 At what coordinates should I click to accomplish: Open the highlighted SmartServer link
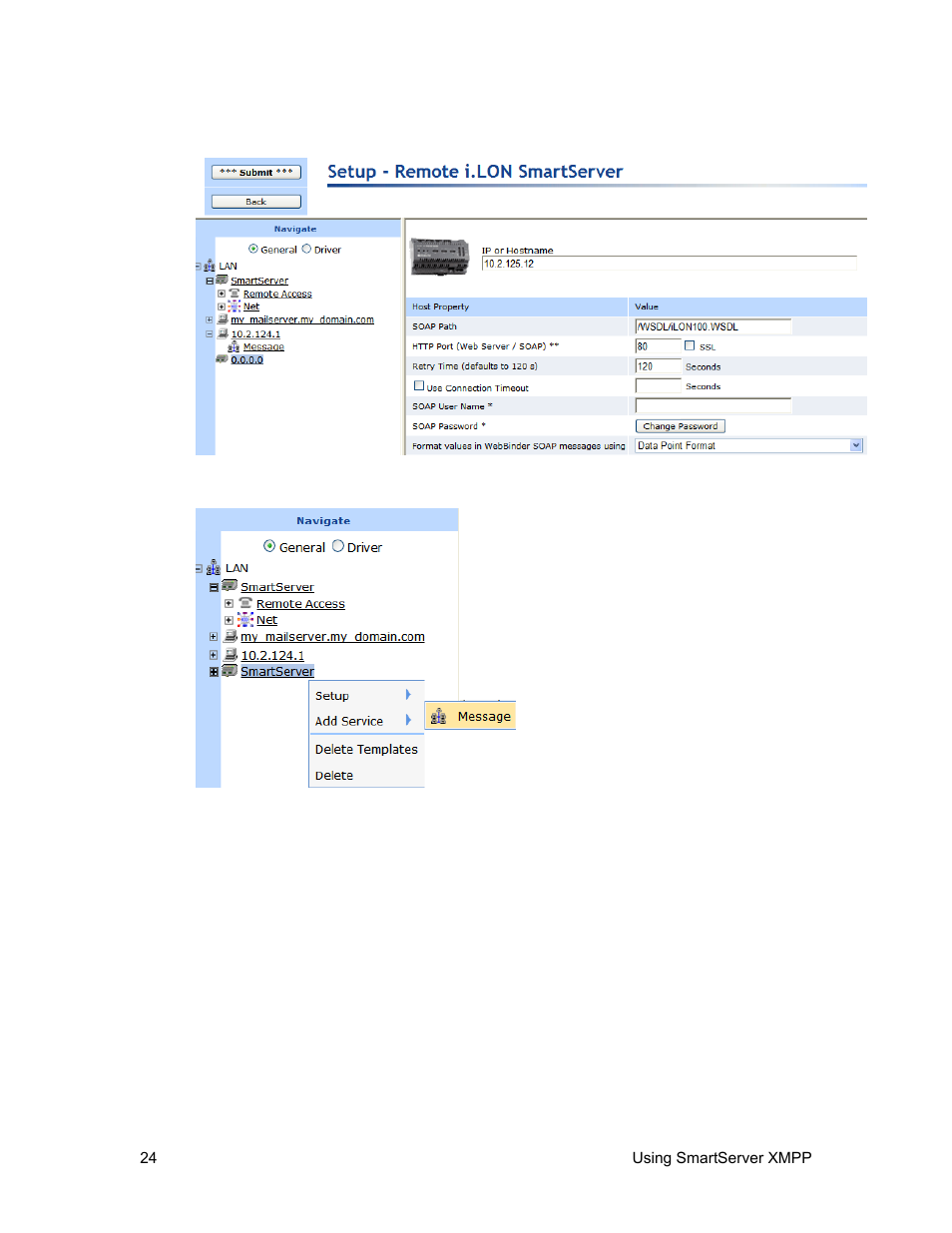(277, 671)
